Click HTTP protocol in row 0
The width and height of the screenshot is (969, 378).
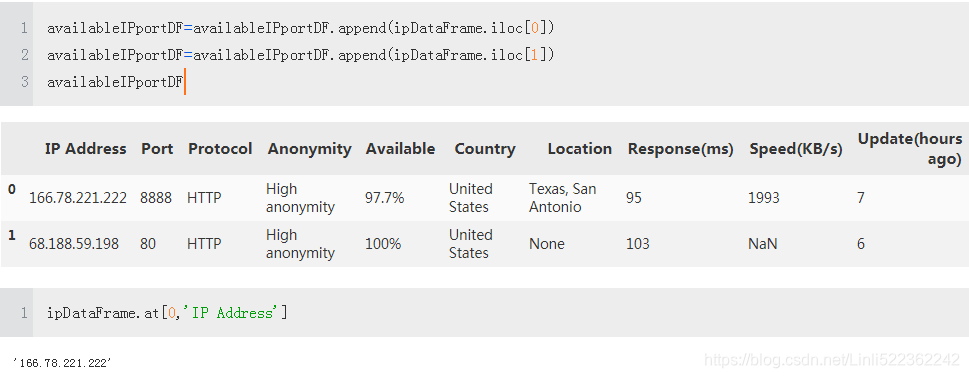click(204, 198)
